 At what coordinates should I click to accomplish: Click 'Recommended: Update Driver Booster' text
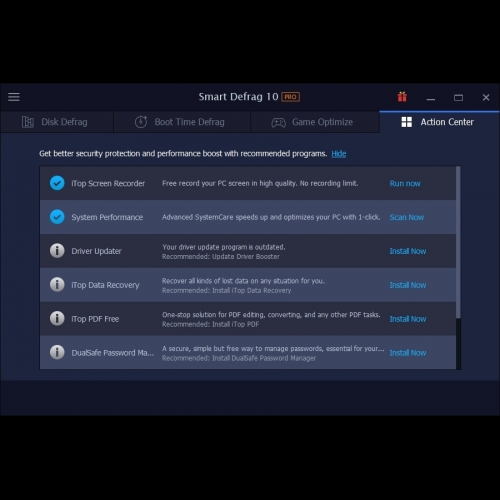[221, 257]
